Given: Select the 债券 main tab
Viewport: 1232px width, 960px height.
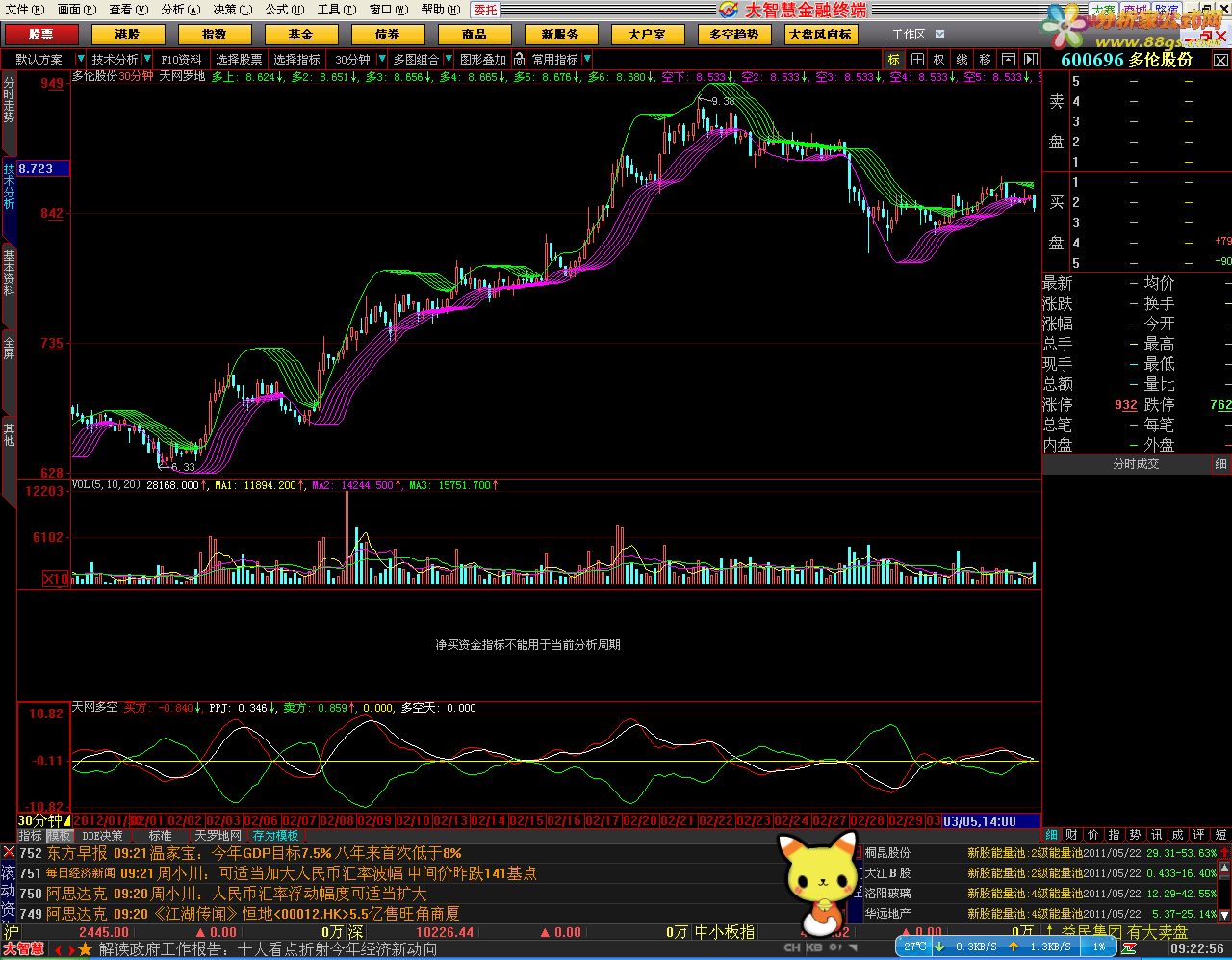Looking at the screenshot, I should [x=388, y=35].
